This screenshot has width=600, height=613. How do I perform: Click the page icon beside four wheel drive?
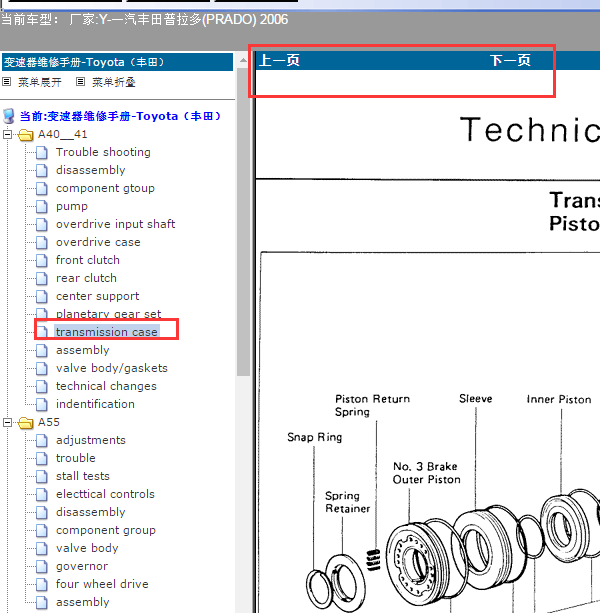pyautogui.click(x=42, y=584)
